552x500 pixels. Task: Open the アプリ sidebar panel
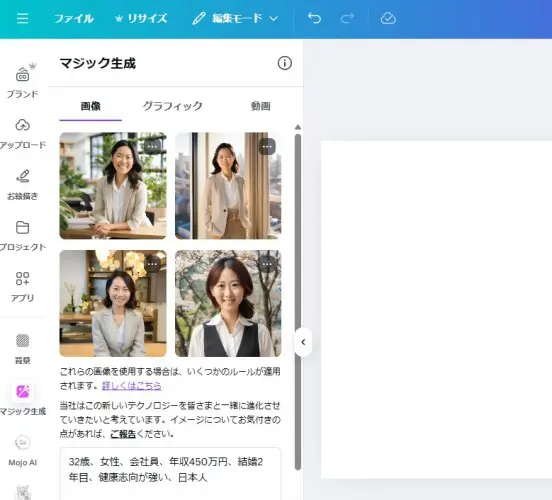click(23, 287)
